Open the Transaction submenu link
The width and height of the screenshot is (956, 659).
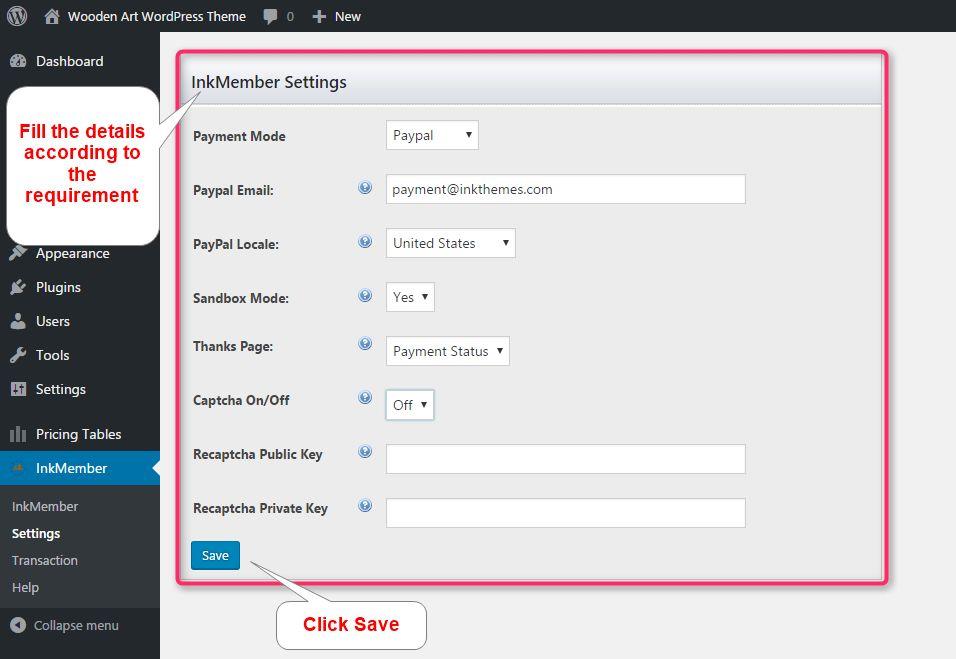[x=45, y=560]
